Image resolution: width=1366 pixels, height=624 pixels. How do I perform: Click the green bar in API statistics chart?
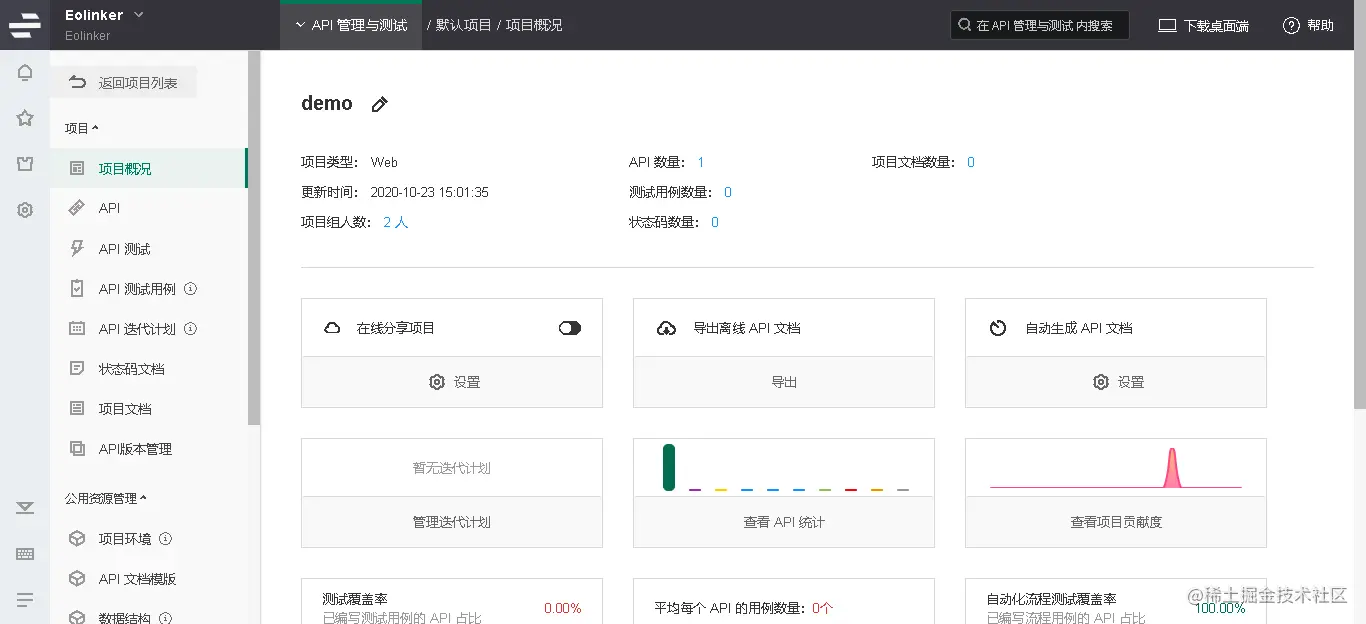669,467
